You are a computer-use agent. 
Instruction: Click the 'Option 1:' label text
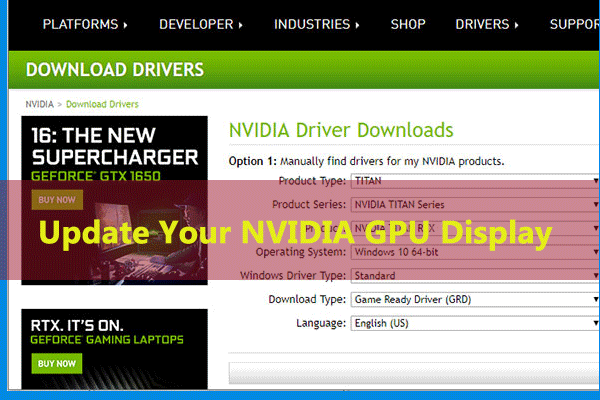(x=253, y=161)
